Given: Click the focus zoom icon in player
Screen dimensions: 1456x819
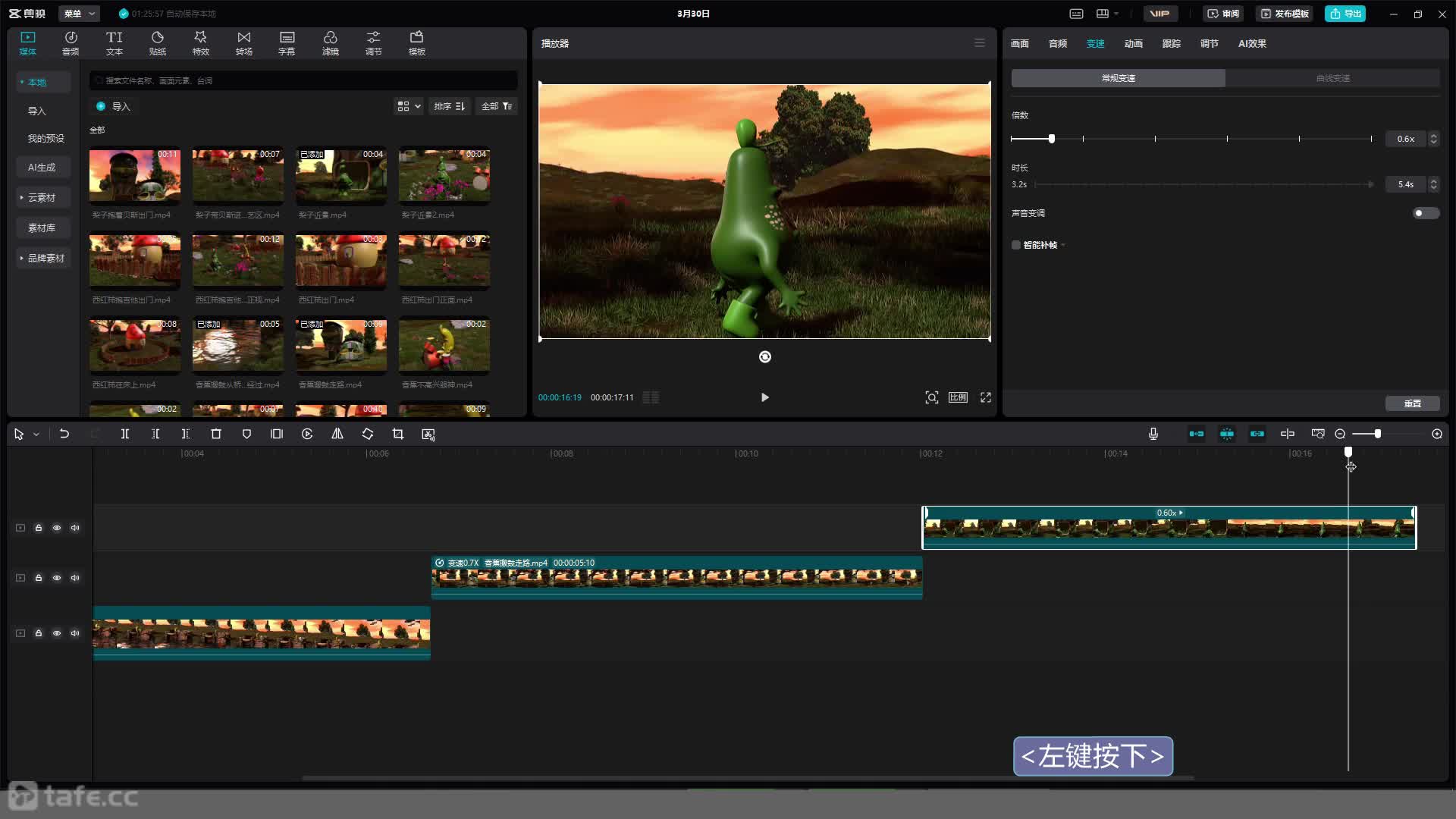Looking at the screenshot, I should (932, 397).
